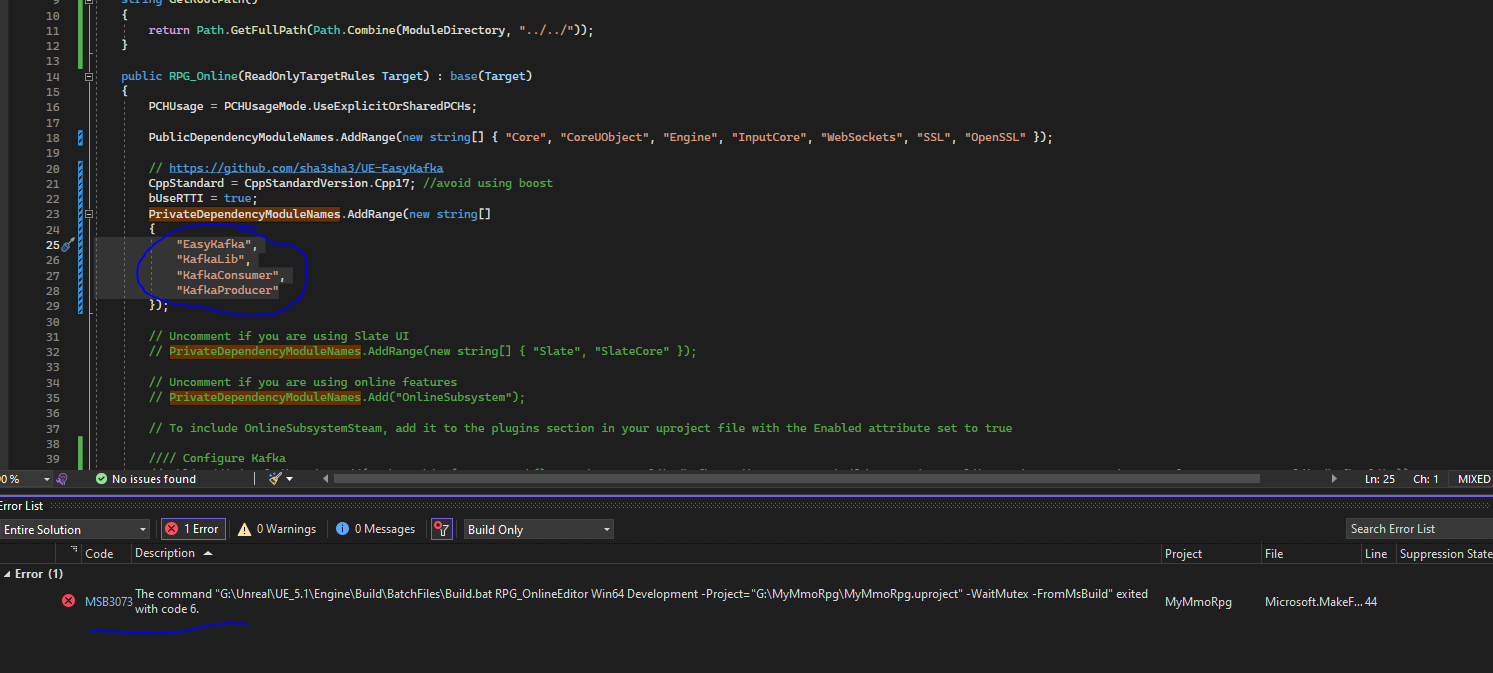Image resolution: width=1493 pixels, height=673 pixels.
Task: Run Code Cleanup with the broom icon
Action: [273, 478]
